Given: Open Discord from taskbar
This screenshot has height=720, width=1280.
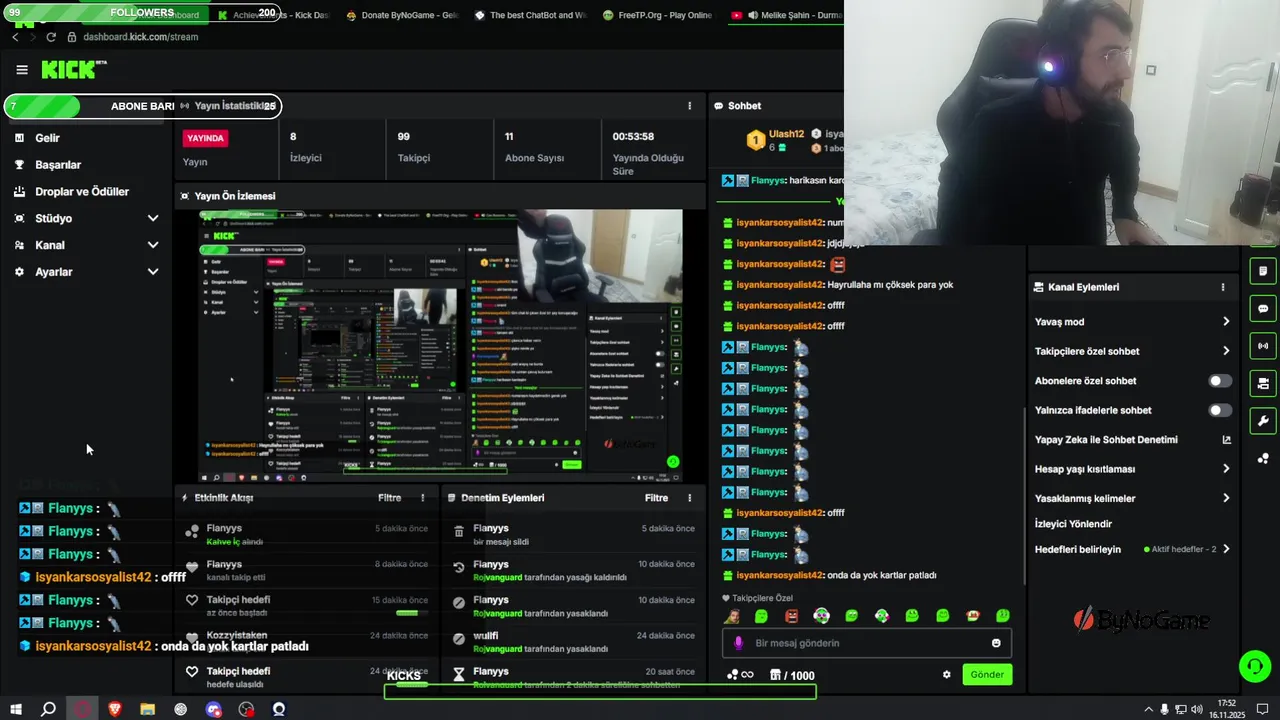Looking at the screenshot, I should (213, 709).
